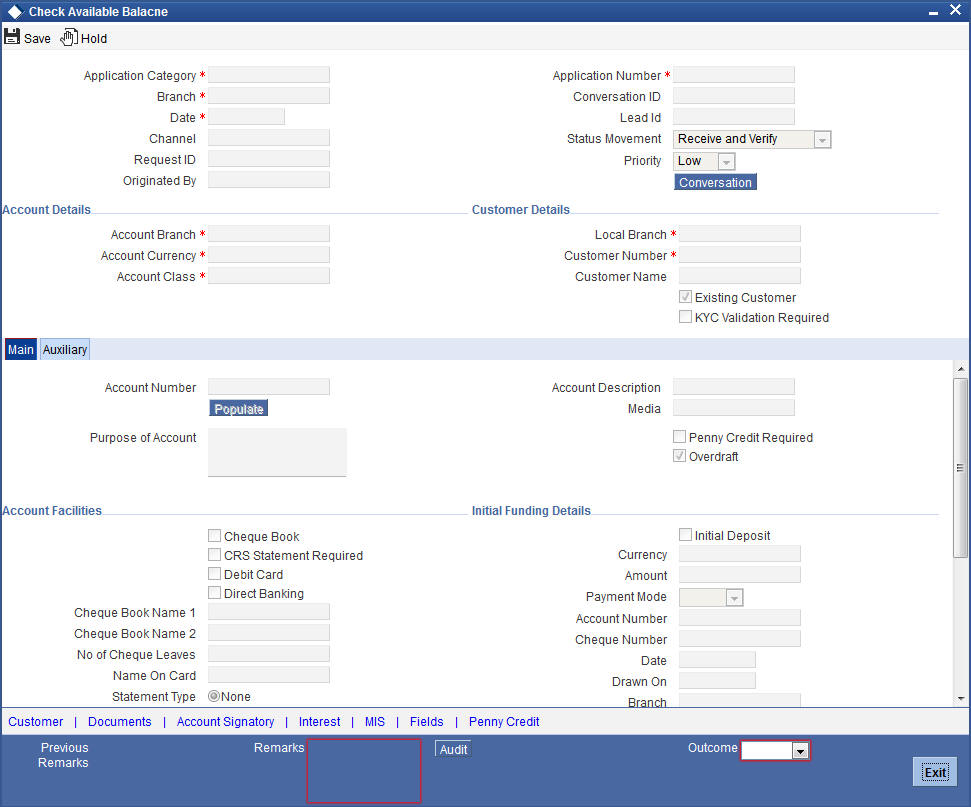Enable the Cheque Book facility checkbox

[x=214, y=536]
